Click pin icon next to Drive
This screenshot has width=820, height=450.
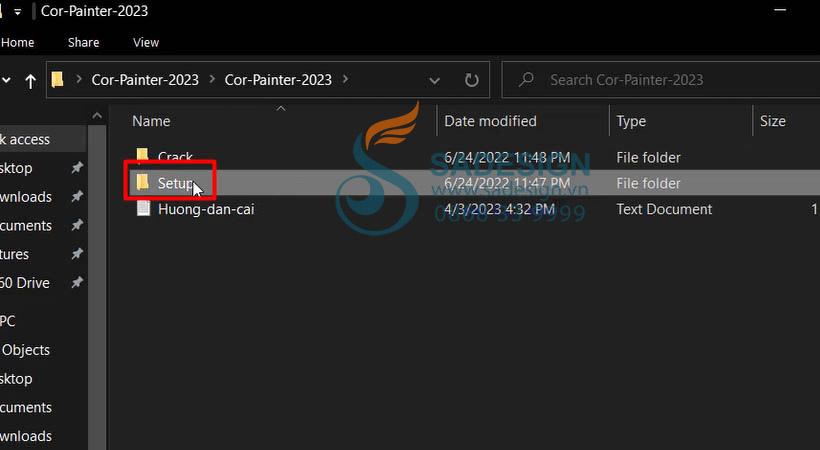click(77, 283)
